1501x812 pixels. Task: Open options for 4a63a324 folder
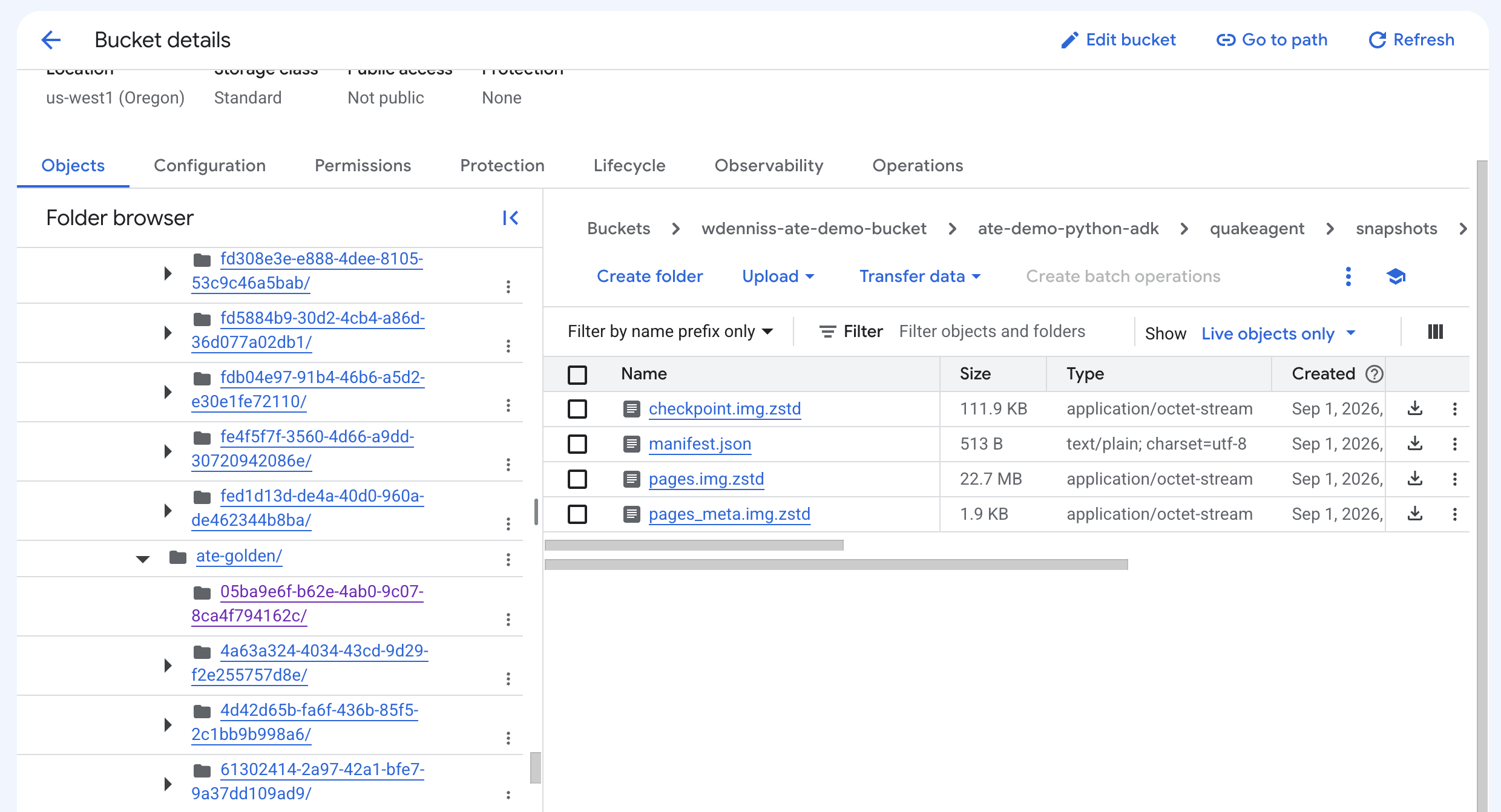[x=508, y=678]
